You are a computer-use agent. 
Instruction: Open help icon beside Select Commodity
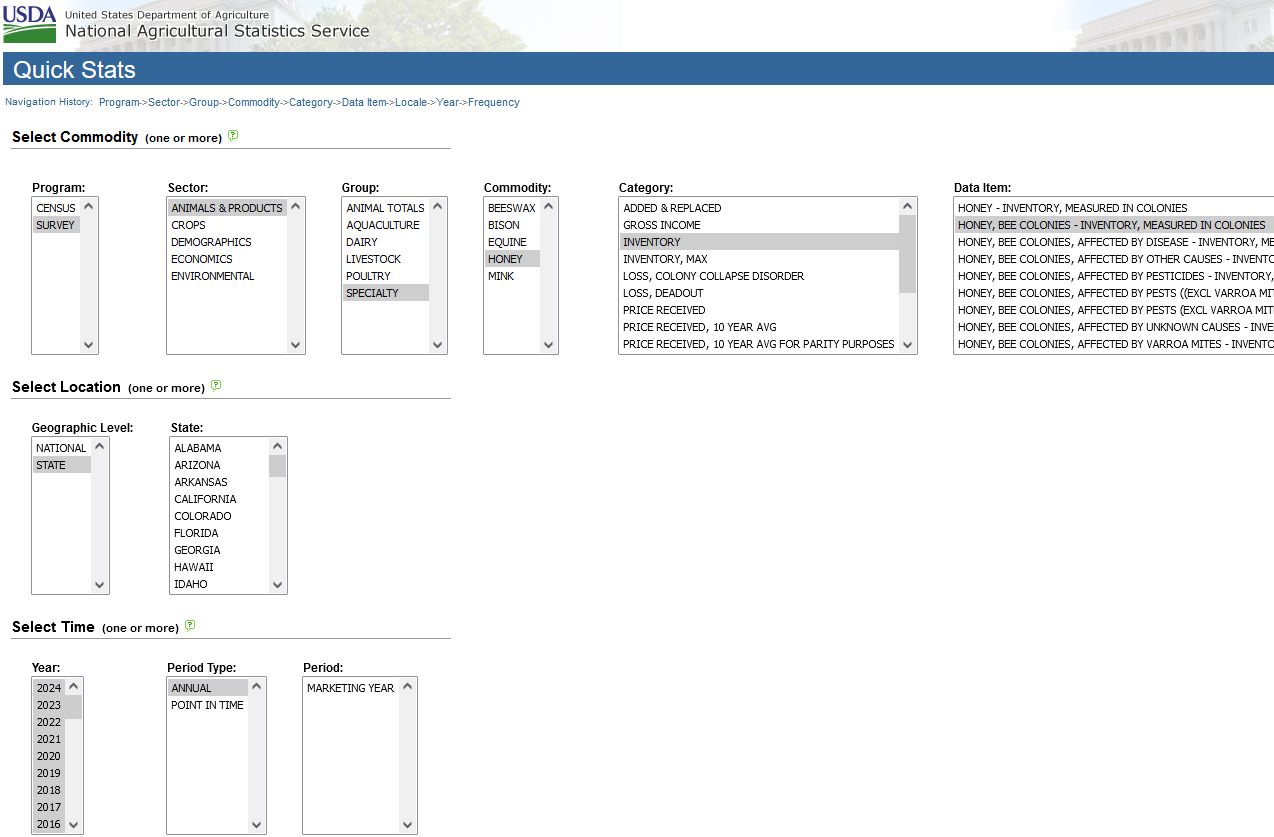point(233,136)
